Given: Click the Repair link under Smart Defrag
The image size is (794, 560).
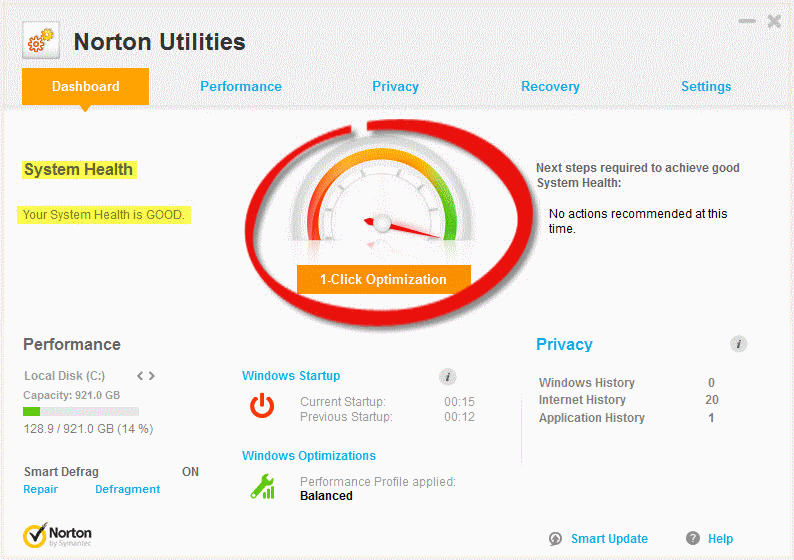Looking at the screenshot, I should pyautogui.click(x=41, y=490).
